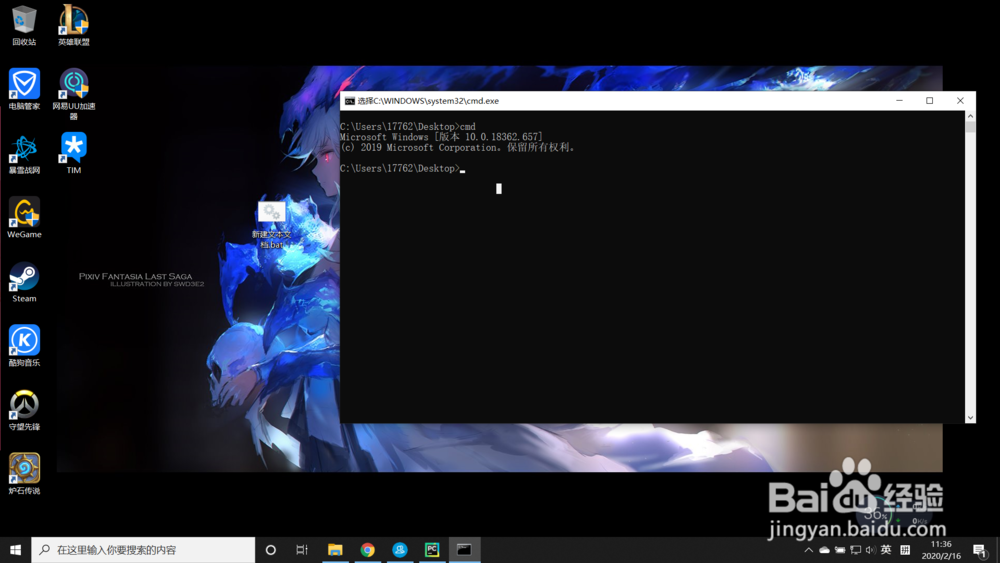Open the battery tray icon
Screen dimensions: 1000x563
840,550
